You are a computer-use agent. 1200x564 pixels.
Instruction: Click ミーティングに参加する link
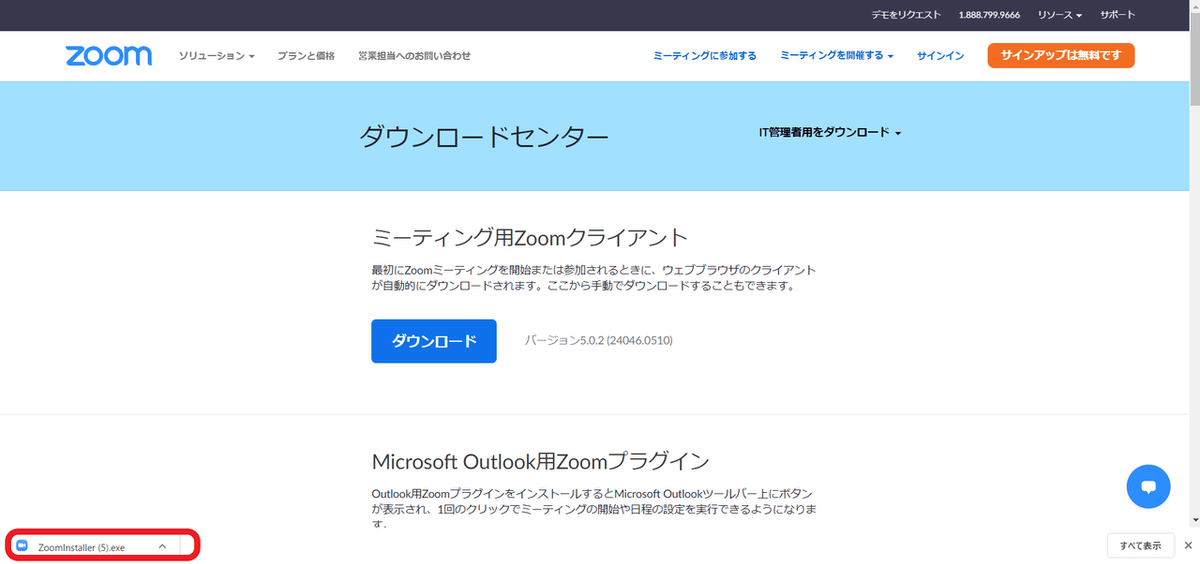coord(704,56)
